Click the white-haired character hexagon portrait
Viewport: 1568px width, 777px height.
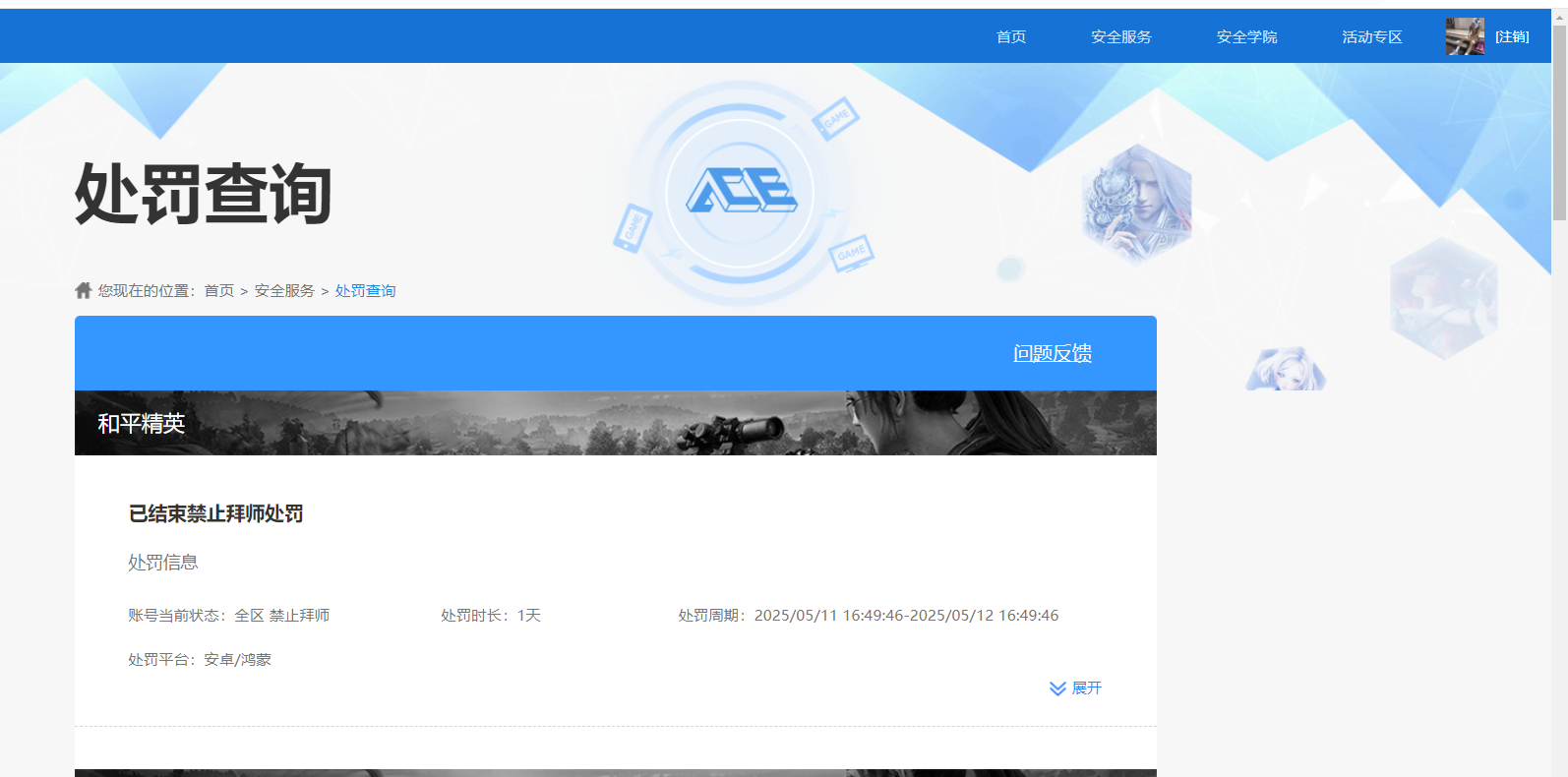click(1136, 204)
